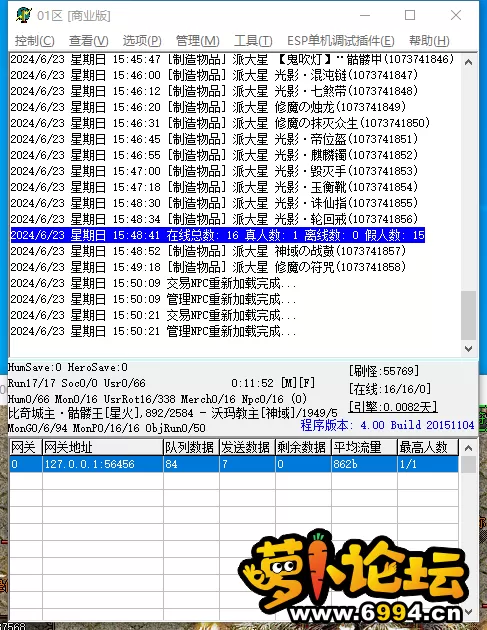Screen dimensions: 487x630
Task: Minimize the 01区 window
Action: point(365,15)
